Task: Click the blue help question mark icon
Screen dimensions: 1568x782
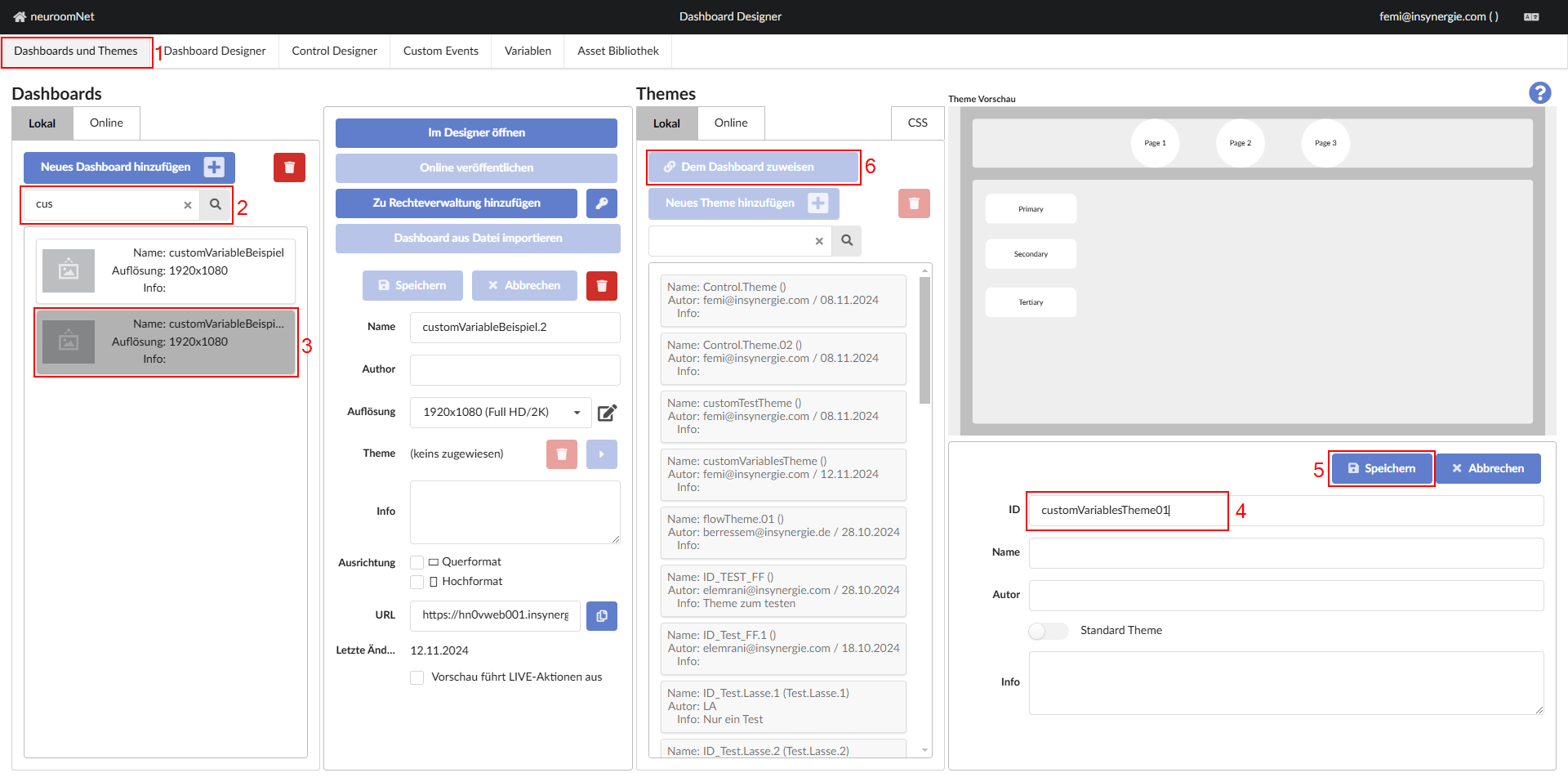Action: 1539,93
